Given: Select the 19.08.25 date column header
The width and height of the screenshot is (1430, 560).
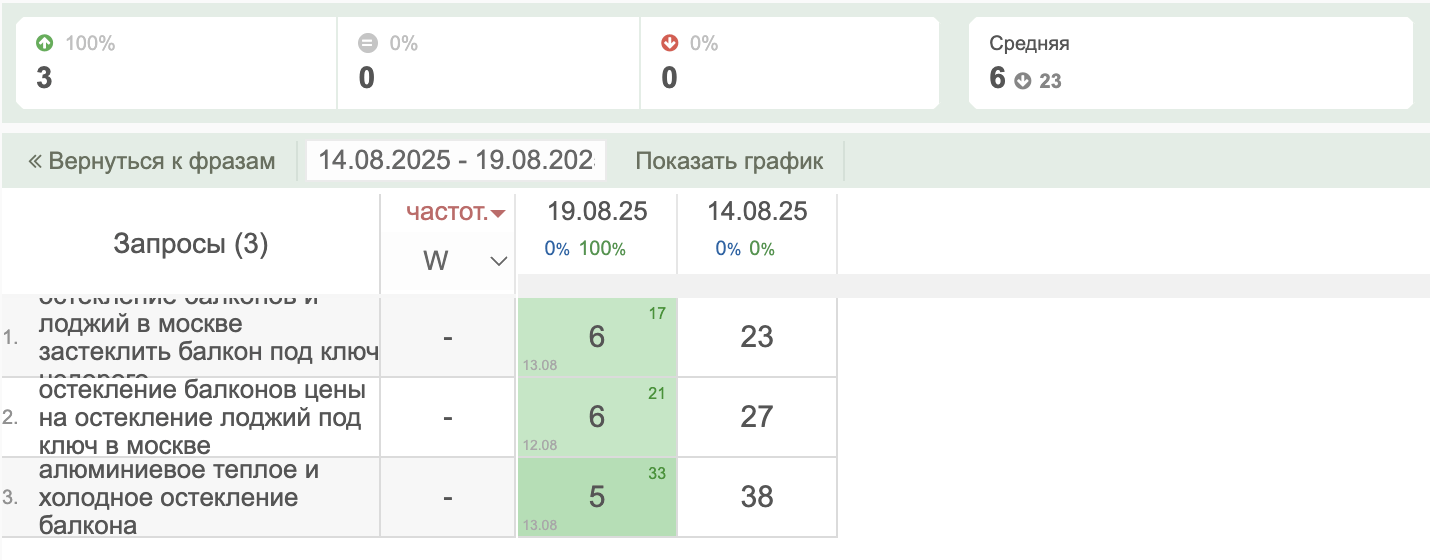Looking at the screenshot, I should click(597, 212).
